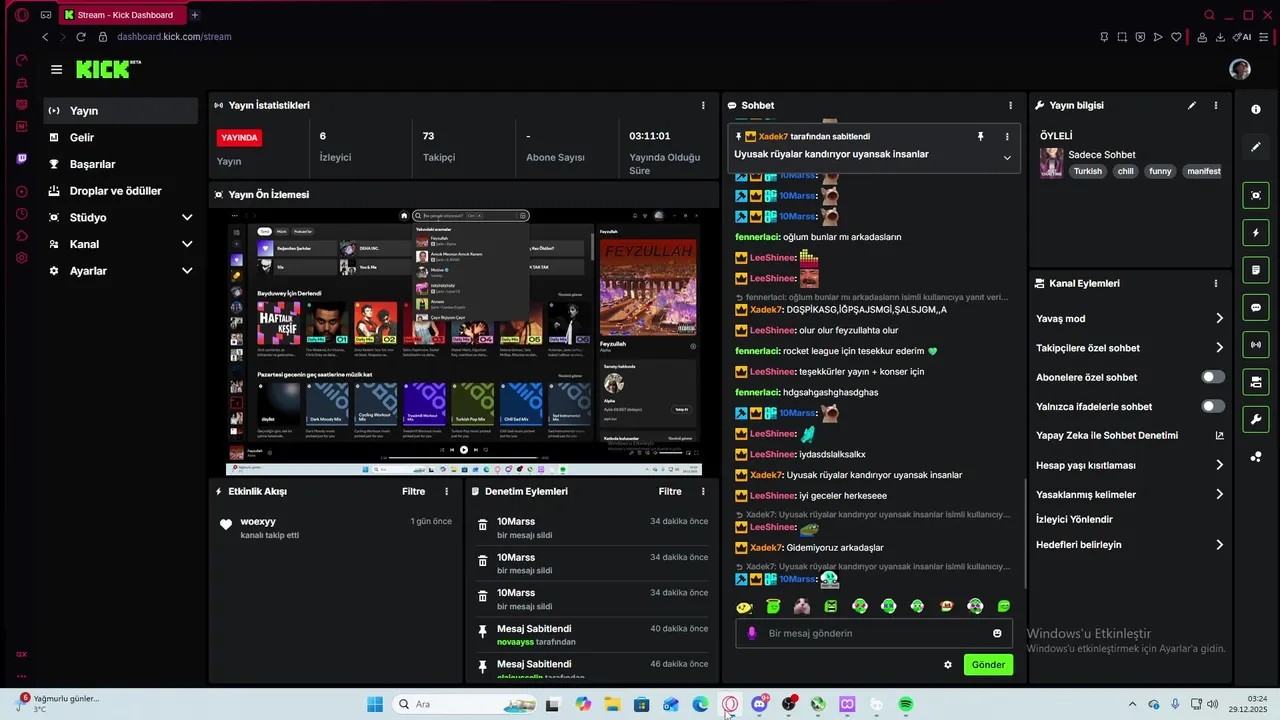Image resolution: width=1280 pixels, height=720 pixels.
Task: Open Takipçilere özel sohbet options arrow
Action: (1219, 348)
